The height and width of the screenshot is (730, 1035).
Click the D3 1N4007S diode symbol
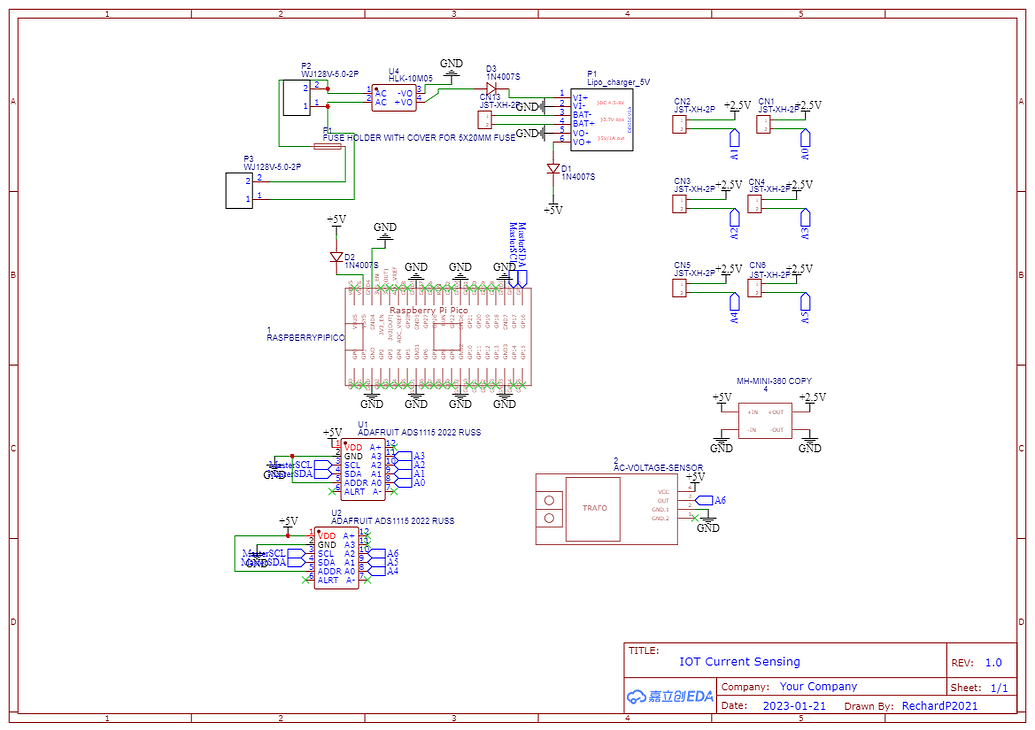[492, 88]
